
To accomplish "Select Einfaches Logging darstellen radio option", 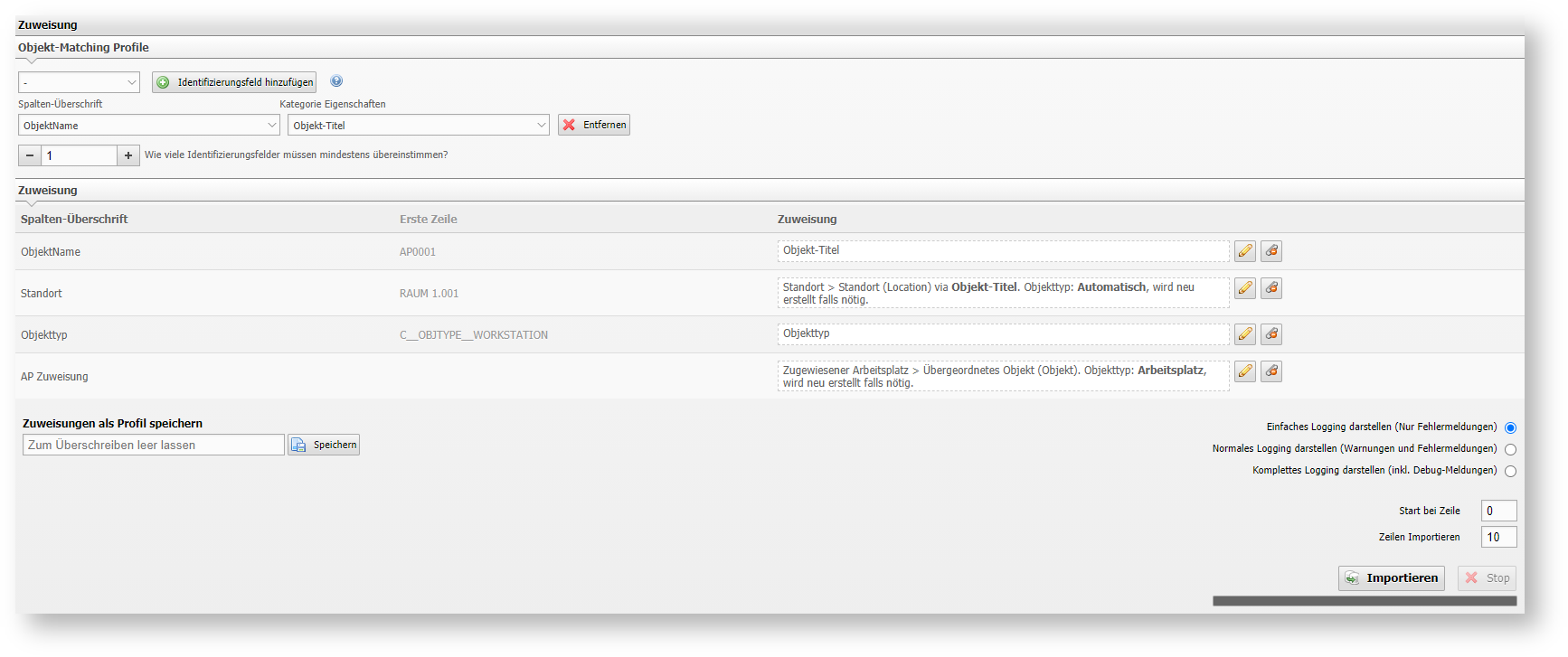I will [1510, 427].
